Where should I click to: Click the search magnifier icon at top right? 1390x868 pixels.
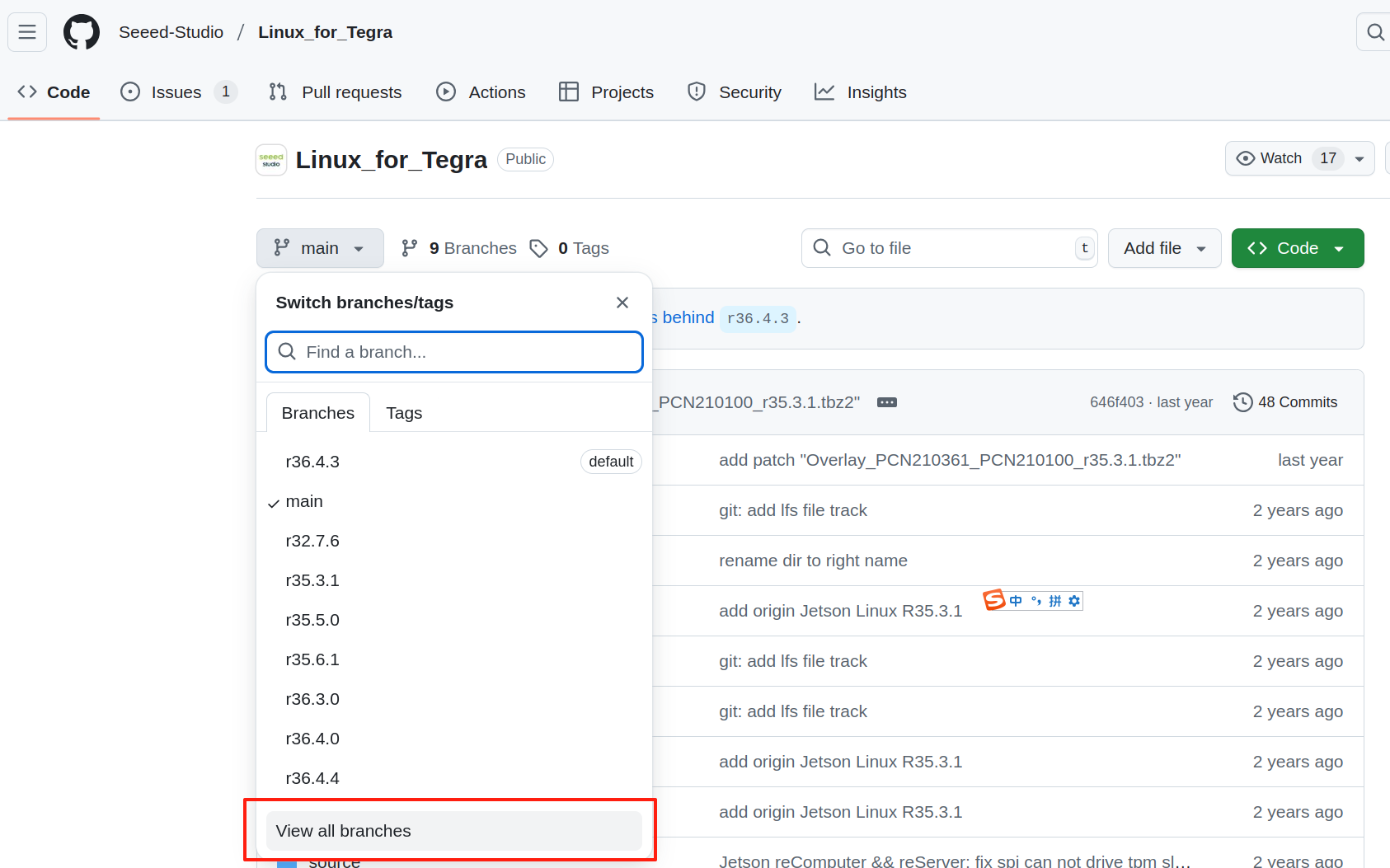click(x=1374, y=32)
